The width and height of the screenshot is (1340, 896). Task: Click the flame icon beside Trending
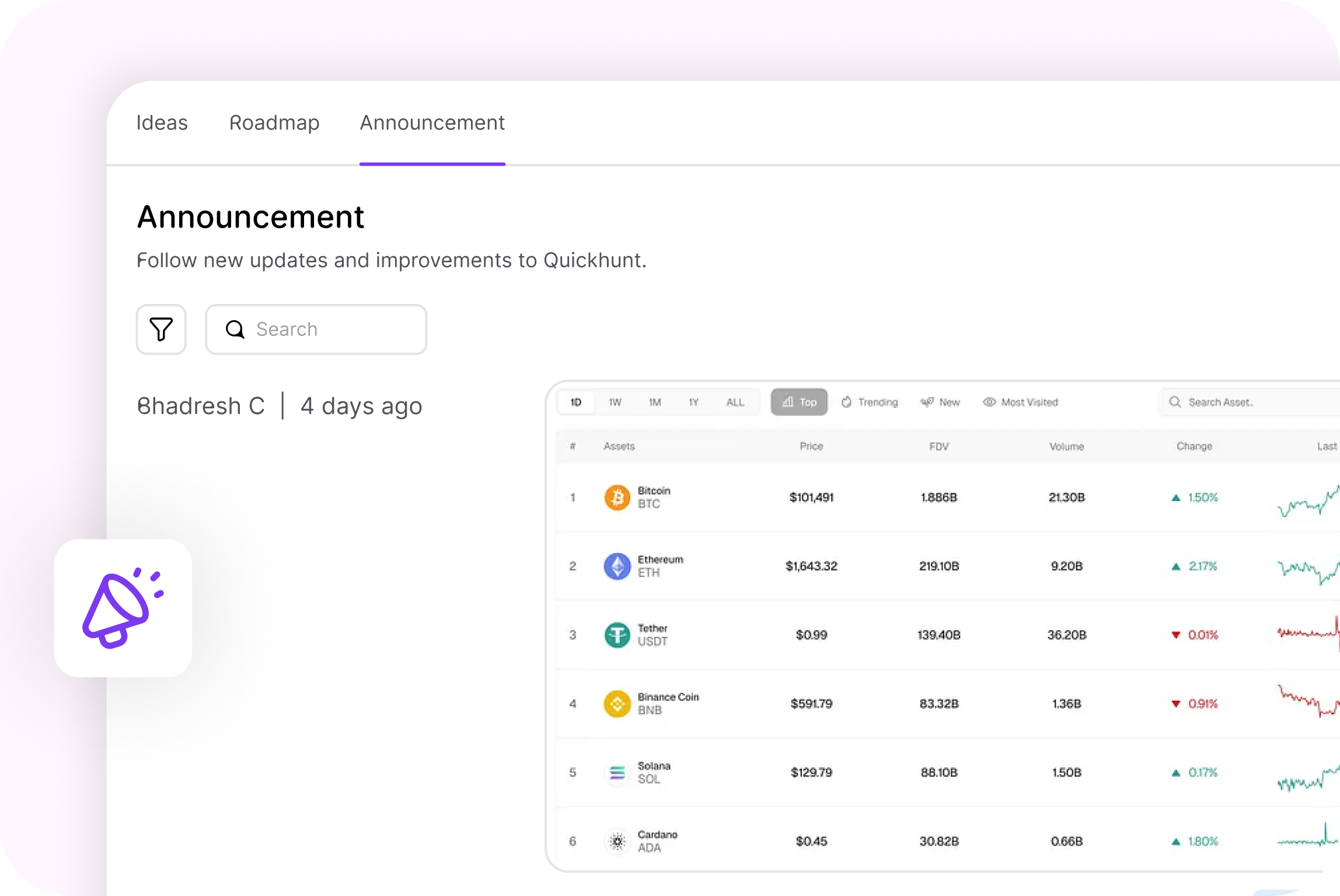pyautogui.click(x=846, y=402)
